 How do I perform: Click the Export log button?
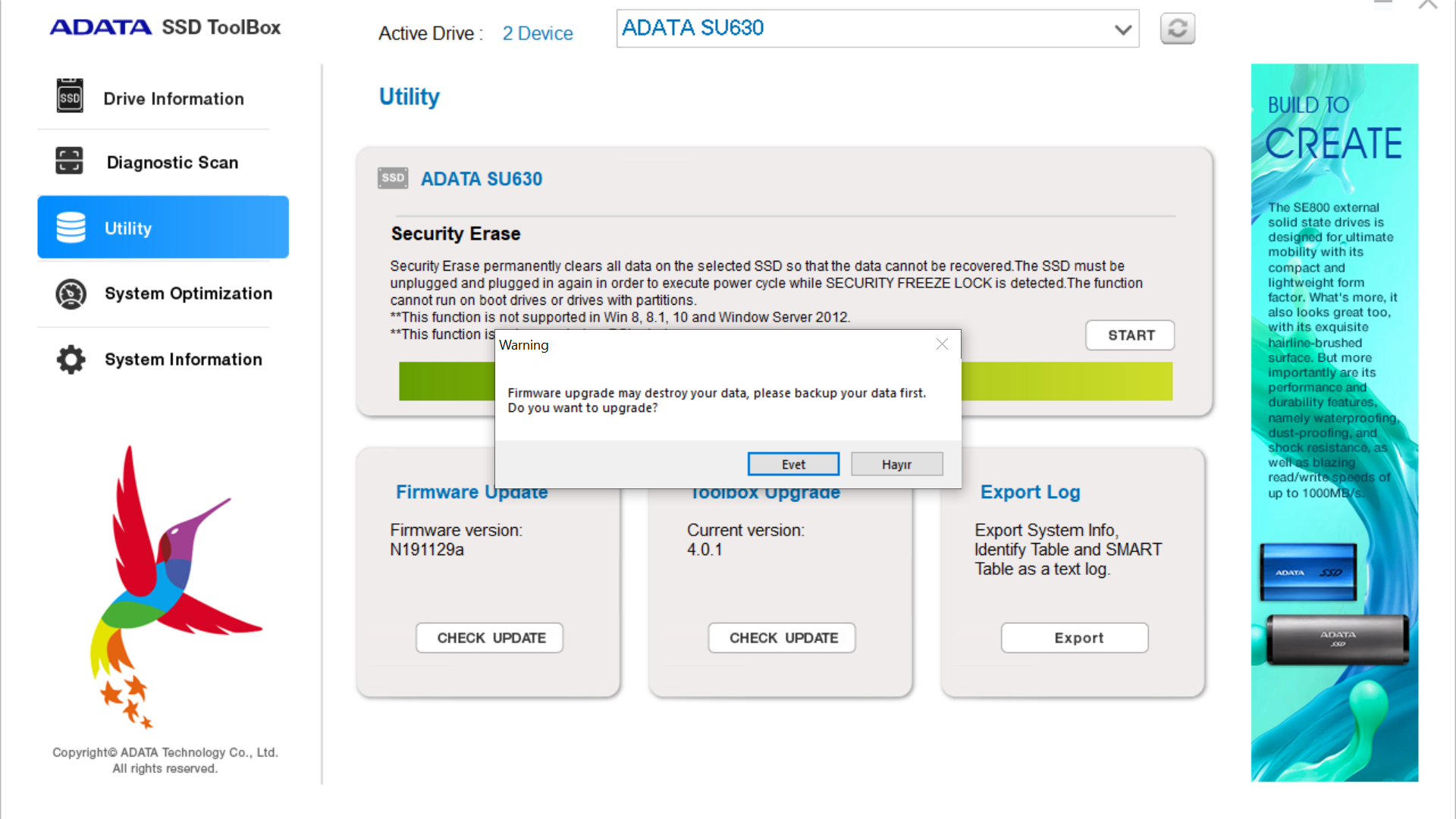(x=1074, y=638)
